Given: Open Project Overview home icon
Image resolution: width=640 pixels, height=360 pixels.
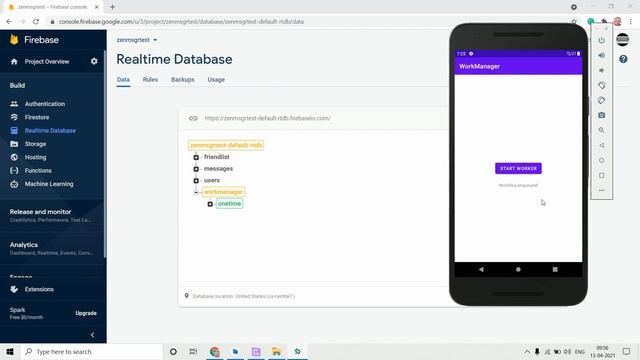Looking at the screenshot, I should 14,62.
